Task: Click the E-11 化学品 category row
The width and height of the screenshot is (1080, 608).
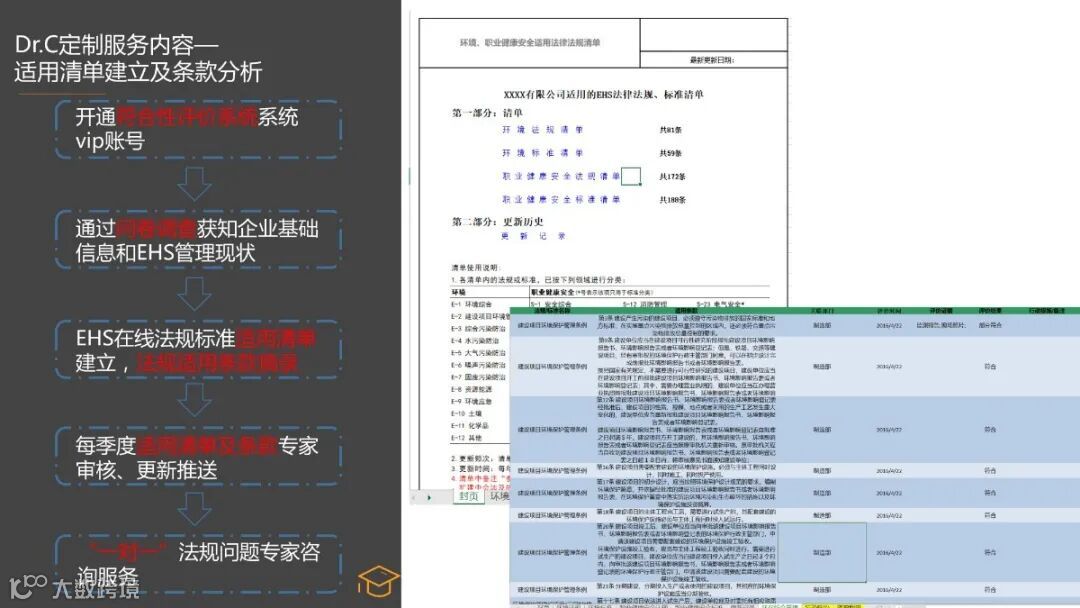Action: (x=469, y=426)
